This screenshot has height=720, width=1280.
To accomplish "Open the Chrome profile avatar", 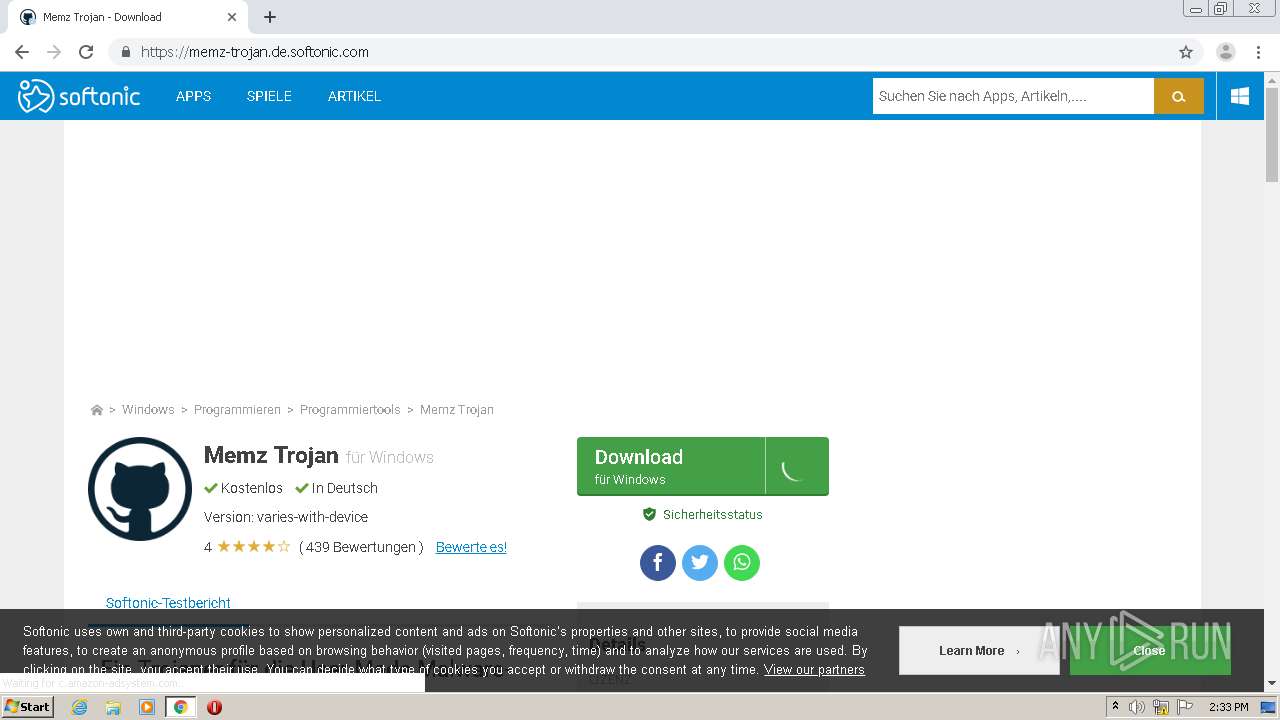I will point(1225,52).
